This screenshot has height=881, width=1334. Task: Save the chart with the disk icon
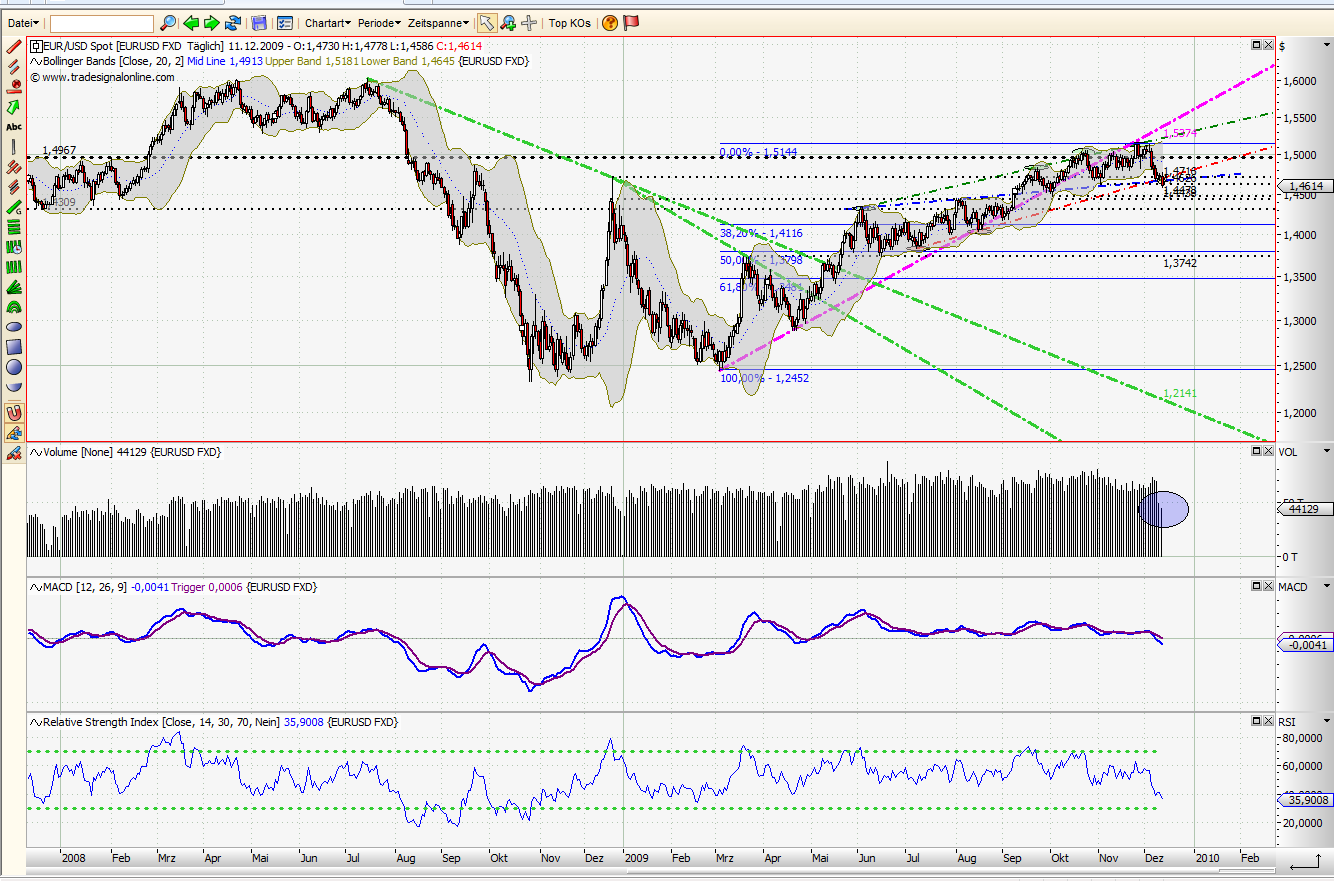(259, 22)
